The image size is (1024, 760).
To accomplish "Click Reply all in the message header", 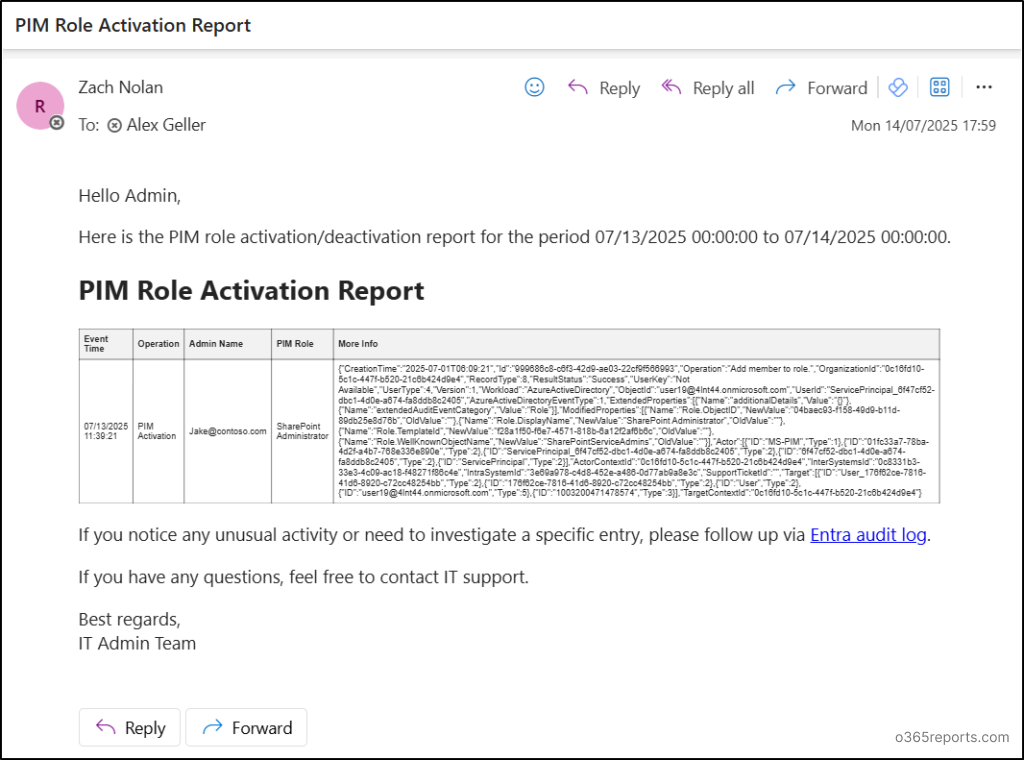I will (707, 87).
